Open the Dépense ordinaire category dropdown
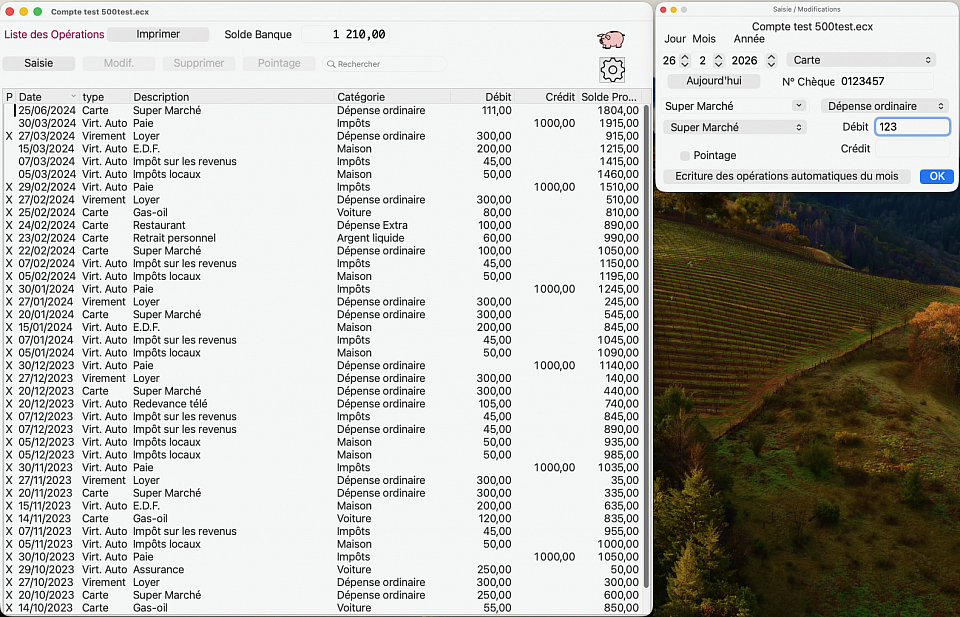The height and width of the screenshot is (617, 960). point(884,106)
